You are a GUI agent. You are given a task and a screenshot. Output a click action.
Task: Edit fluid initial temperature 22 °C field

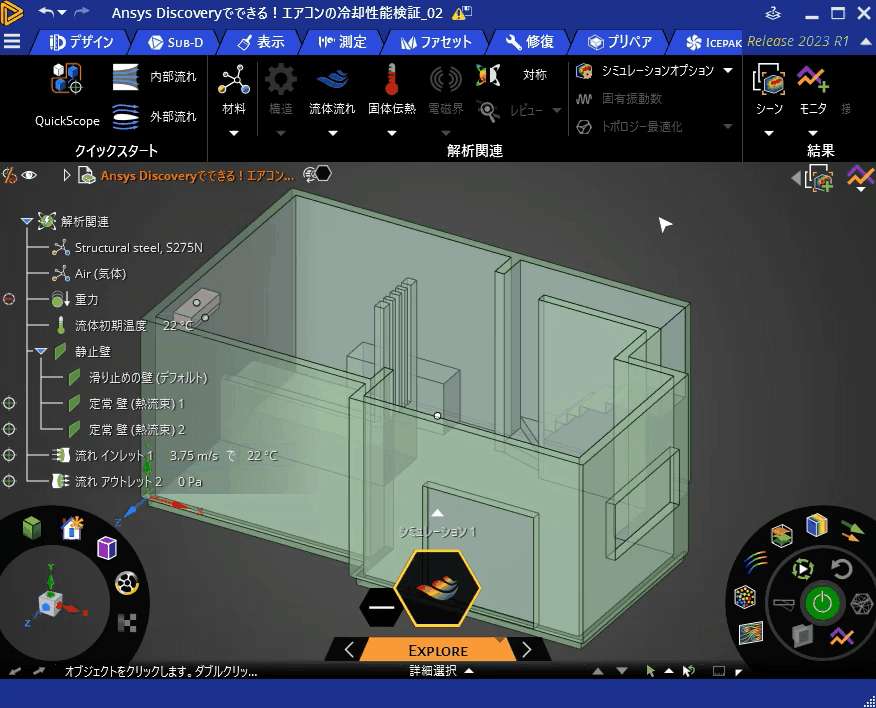178,325
